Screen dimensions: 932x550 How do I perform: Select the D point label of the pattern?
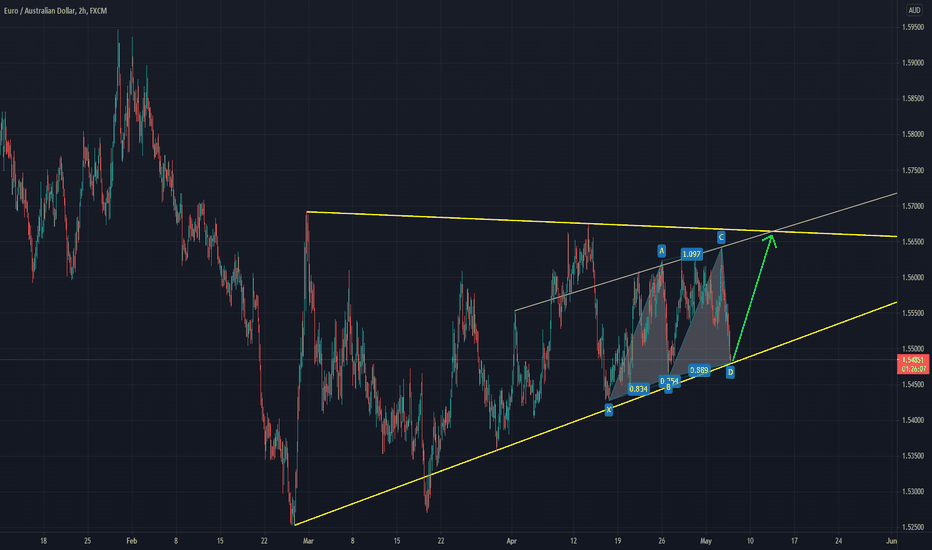coord(731,373)
